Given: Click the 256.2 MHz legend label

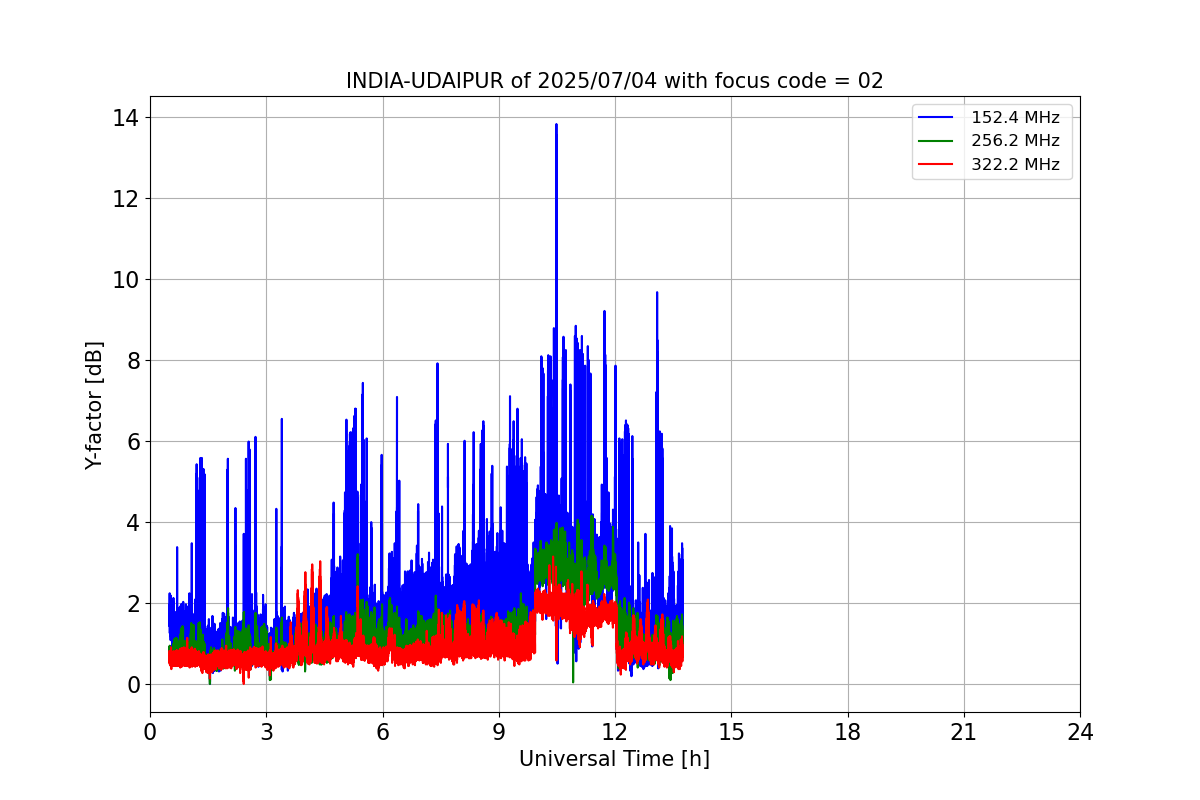Looking at the screenshot, I should point(1015,141).
